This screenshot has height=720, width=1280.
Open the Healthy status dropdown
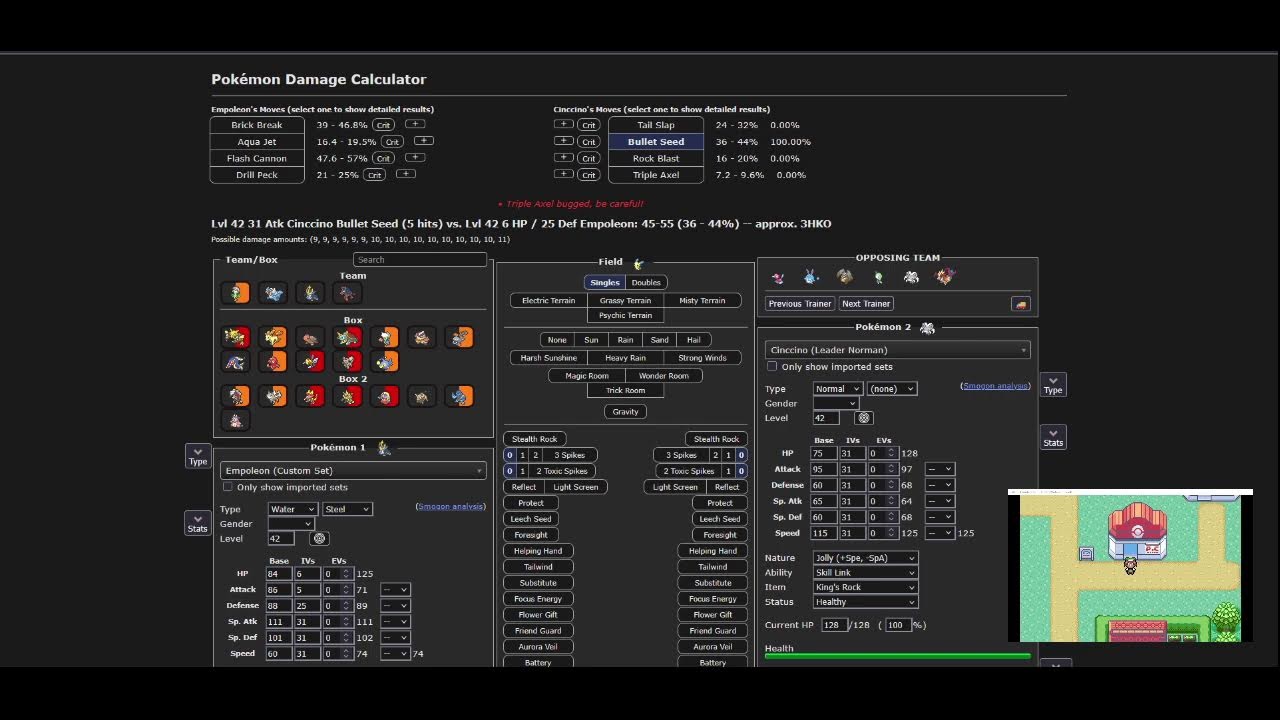865,602
